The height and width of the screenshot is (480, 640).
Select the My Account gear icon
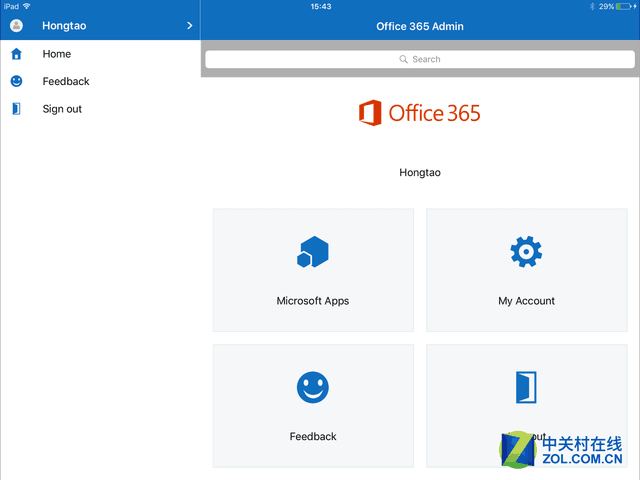pos(526,251)
